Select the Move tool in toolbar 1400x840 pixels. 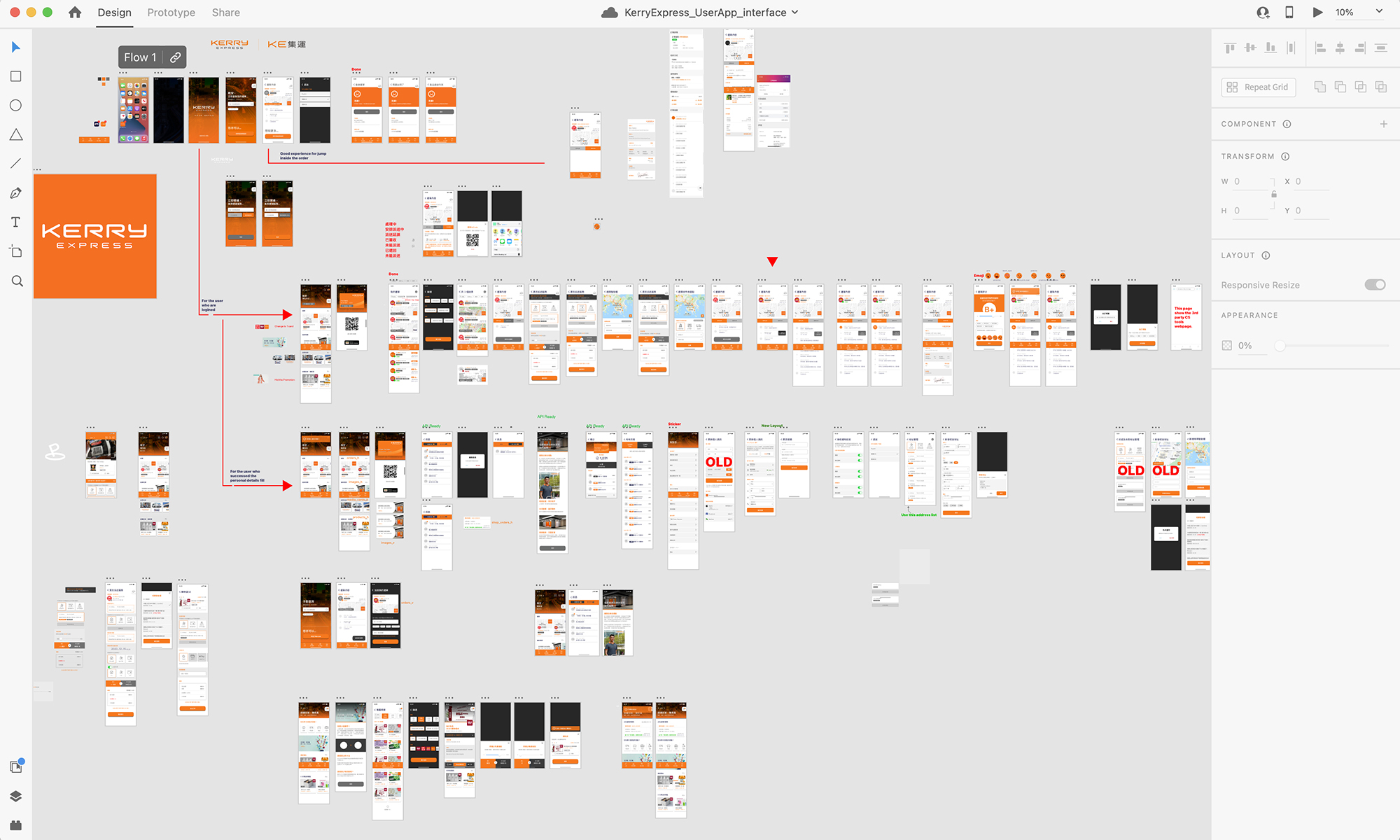(15, 47)
